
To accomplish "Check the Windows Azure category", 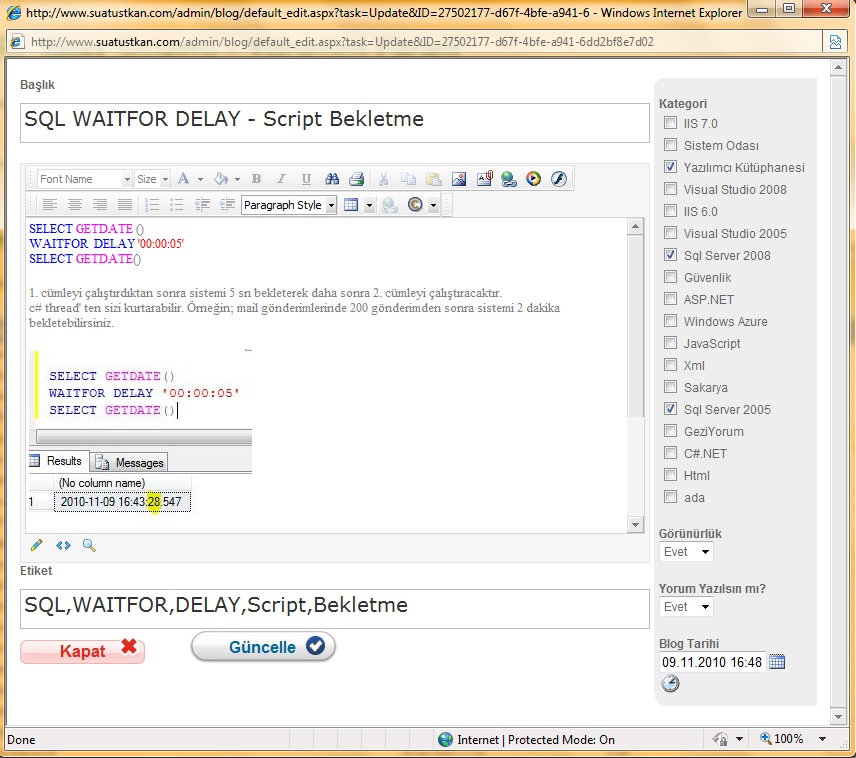I will pos(670,321).
